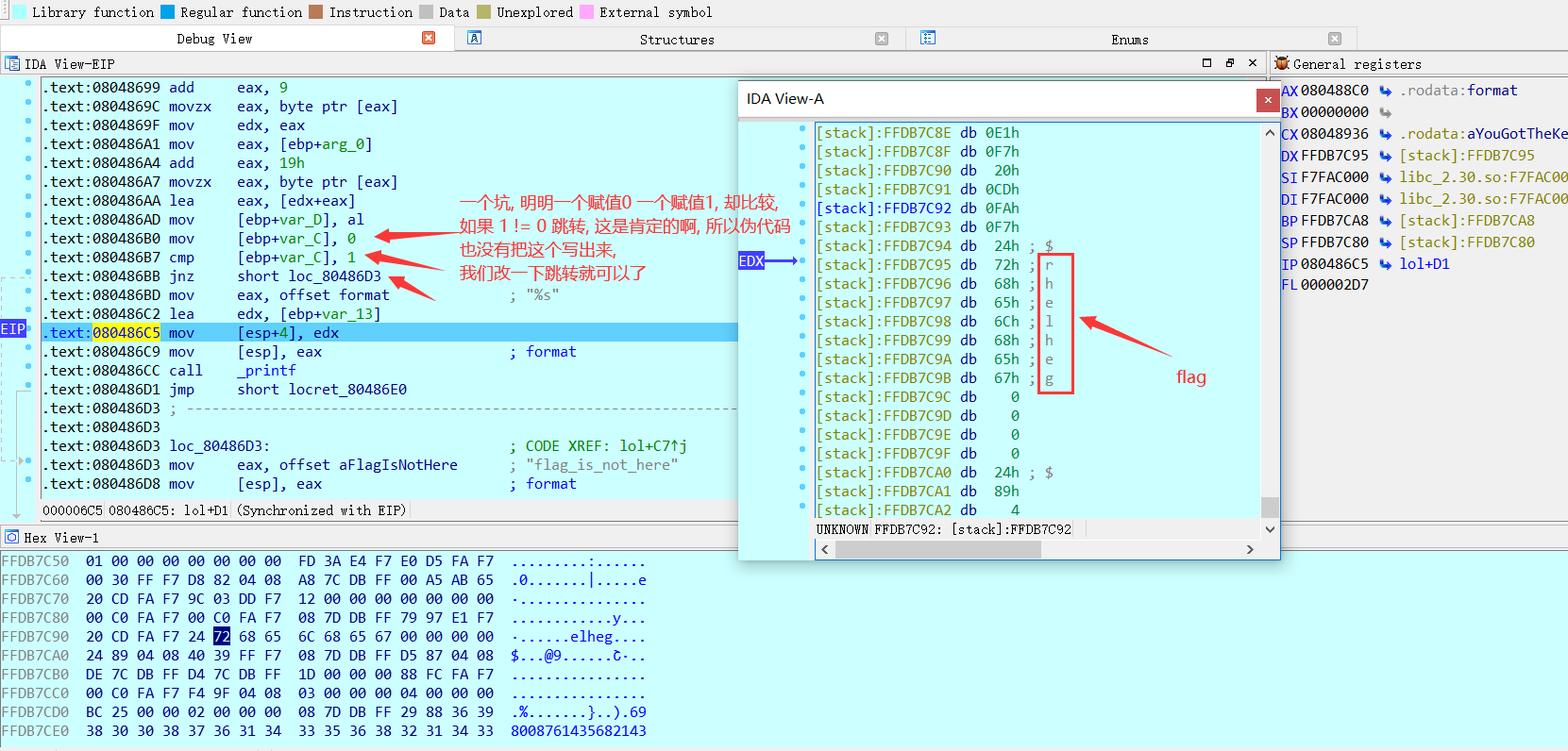Close the Structures tab
The height and width of the screenshot is (751, 1568).
pyautogui.click(x=882, y=39)
